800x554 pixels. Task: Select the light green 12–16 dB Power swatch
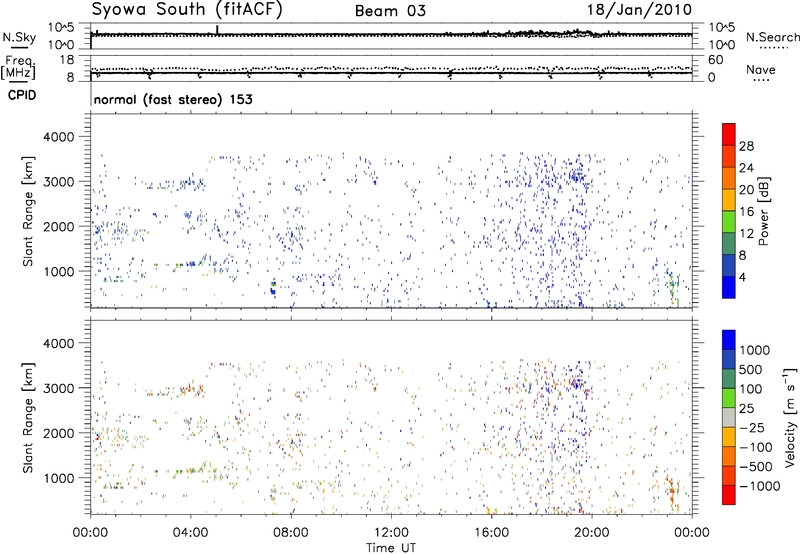tap(729, 221)
